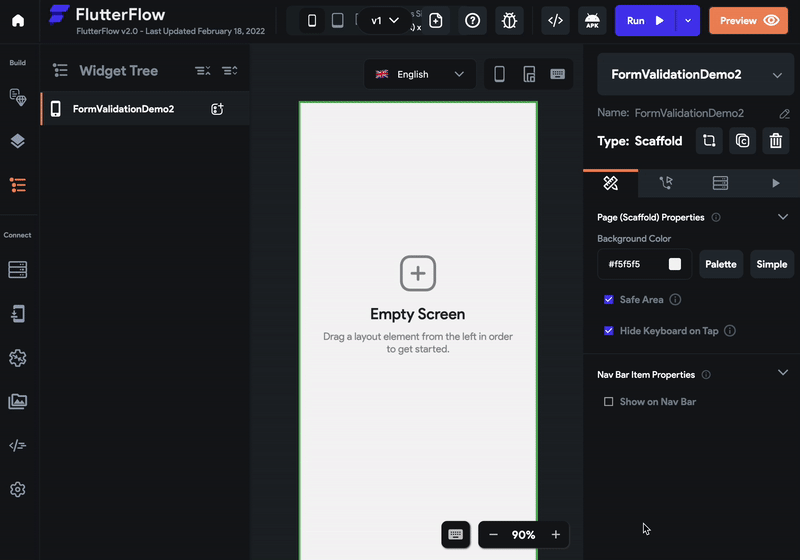The width and height of the screenshot is (800, 560).
Task: Click the 90% zoom level value
Action: click(x=523, y=534)
